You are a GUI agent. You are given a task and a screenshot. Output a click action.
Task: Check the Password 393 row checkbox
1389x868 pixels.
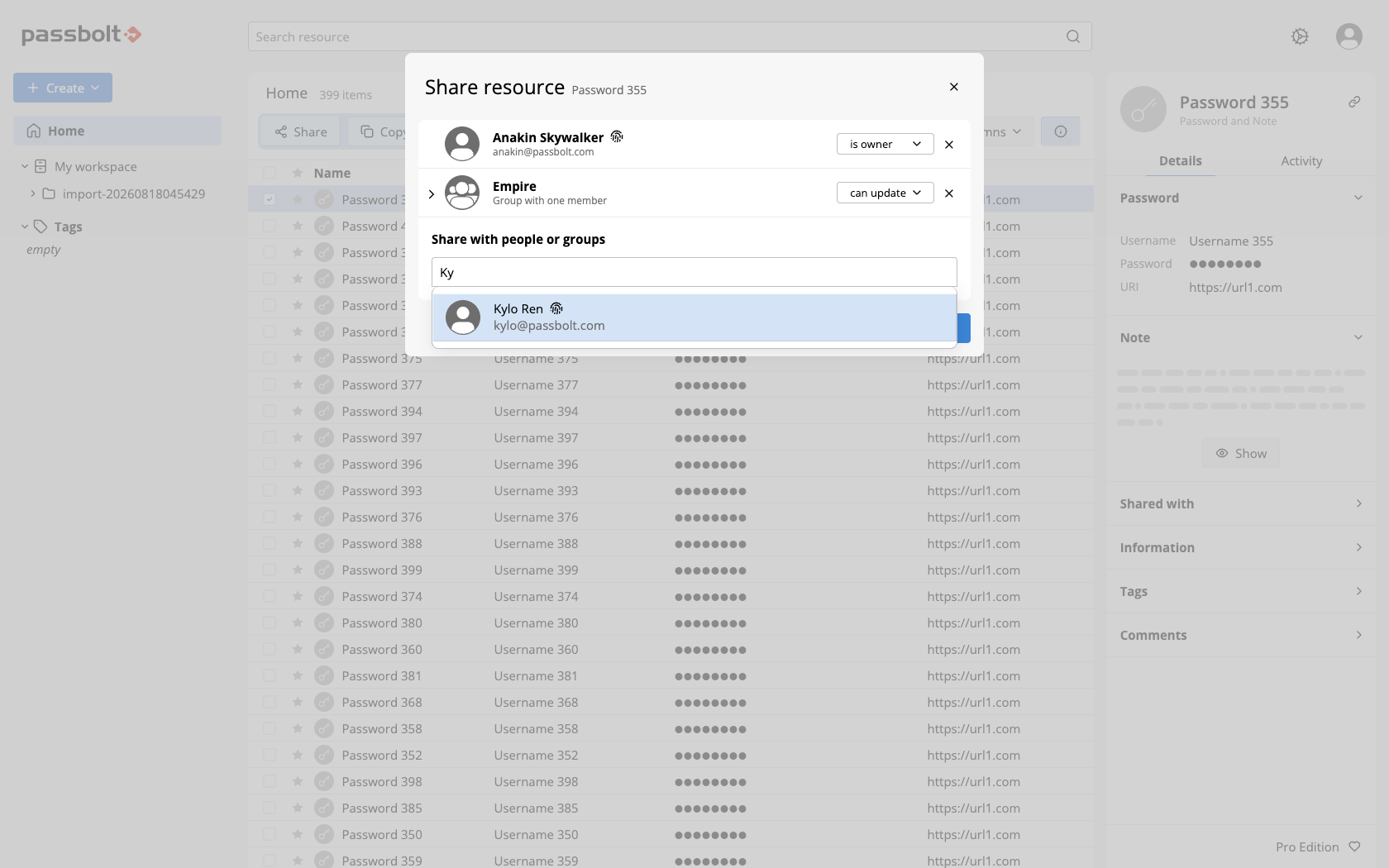[270, 490]
